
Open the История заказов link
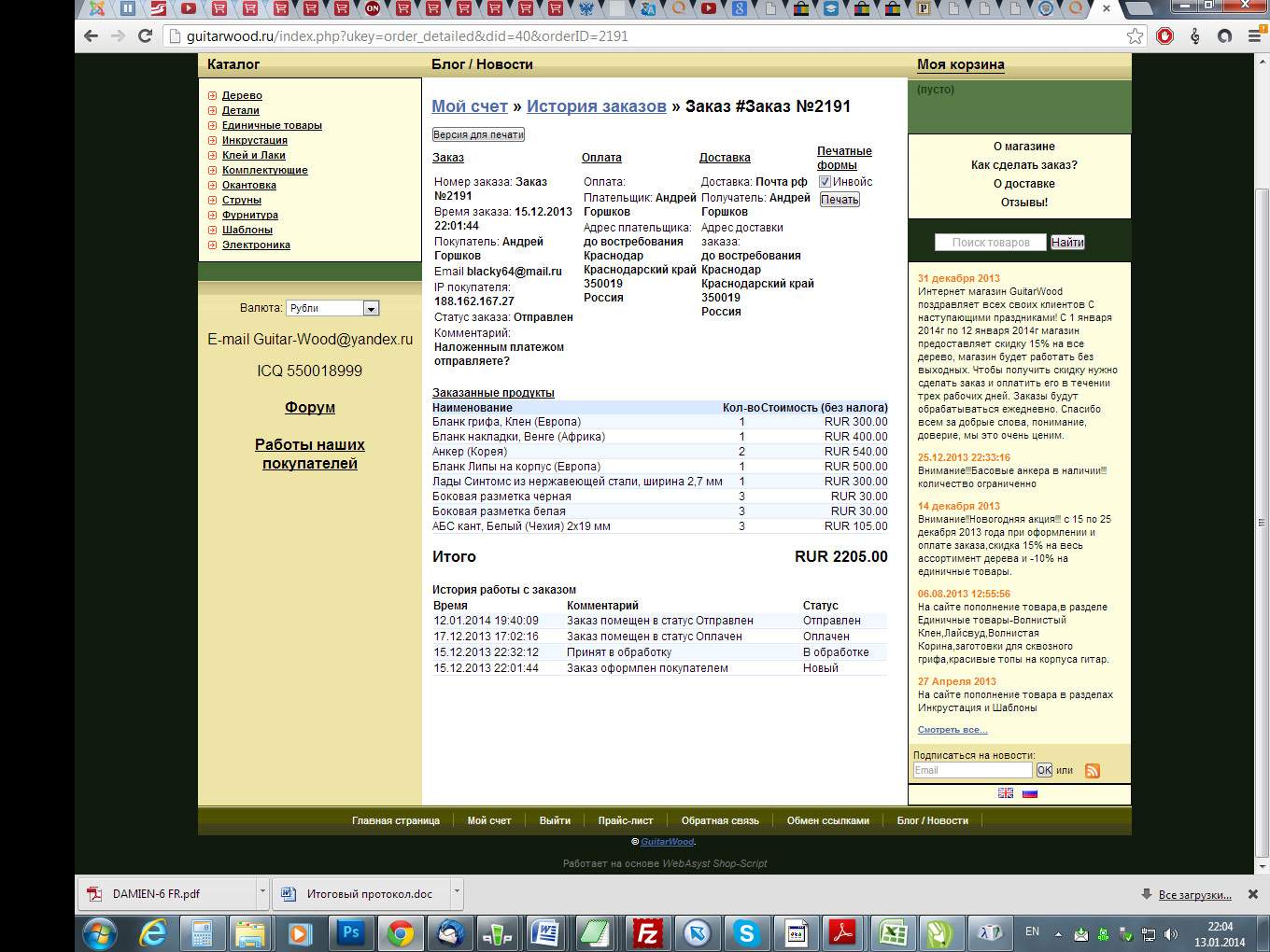tap(597, 106)
